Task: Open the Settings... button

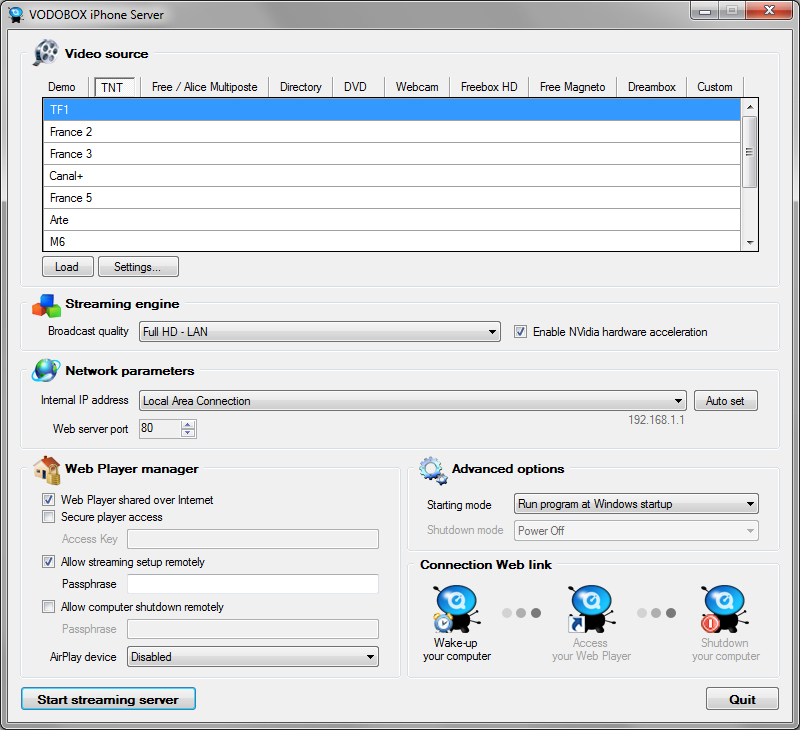Action: point(138,267)
